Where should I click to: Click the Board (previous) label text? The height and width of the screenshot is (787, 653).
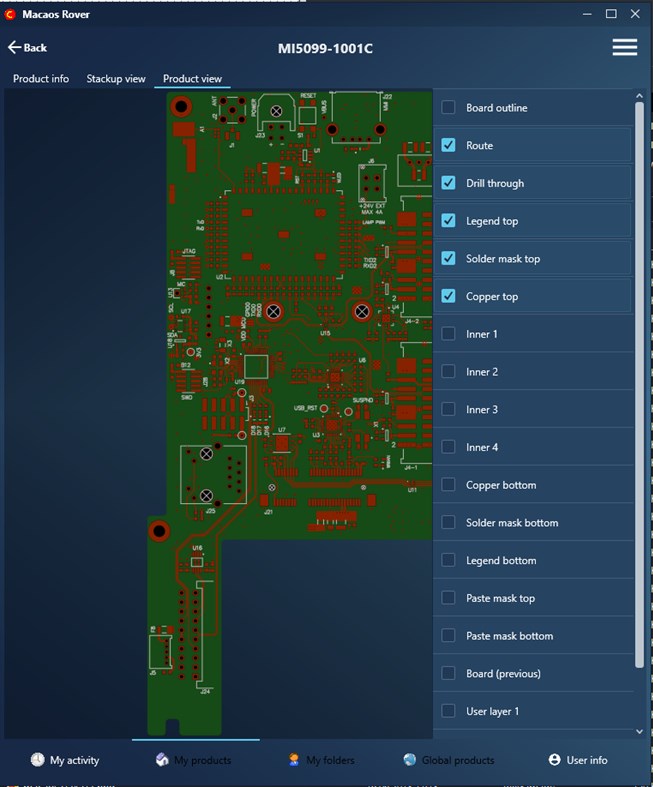coord(503,673)
